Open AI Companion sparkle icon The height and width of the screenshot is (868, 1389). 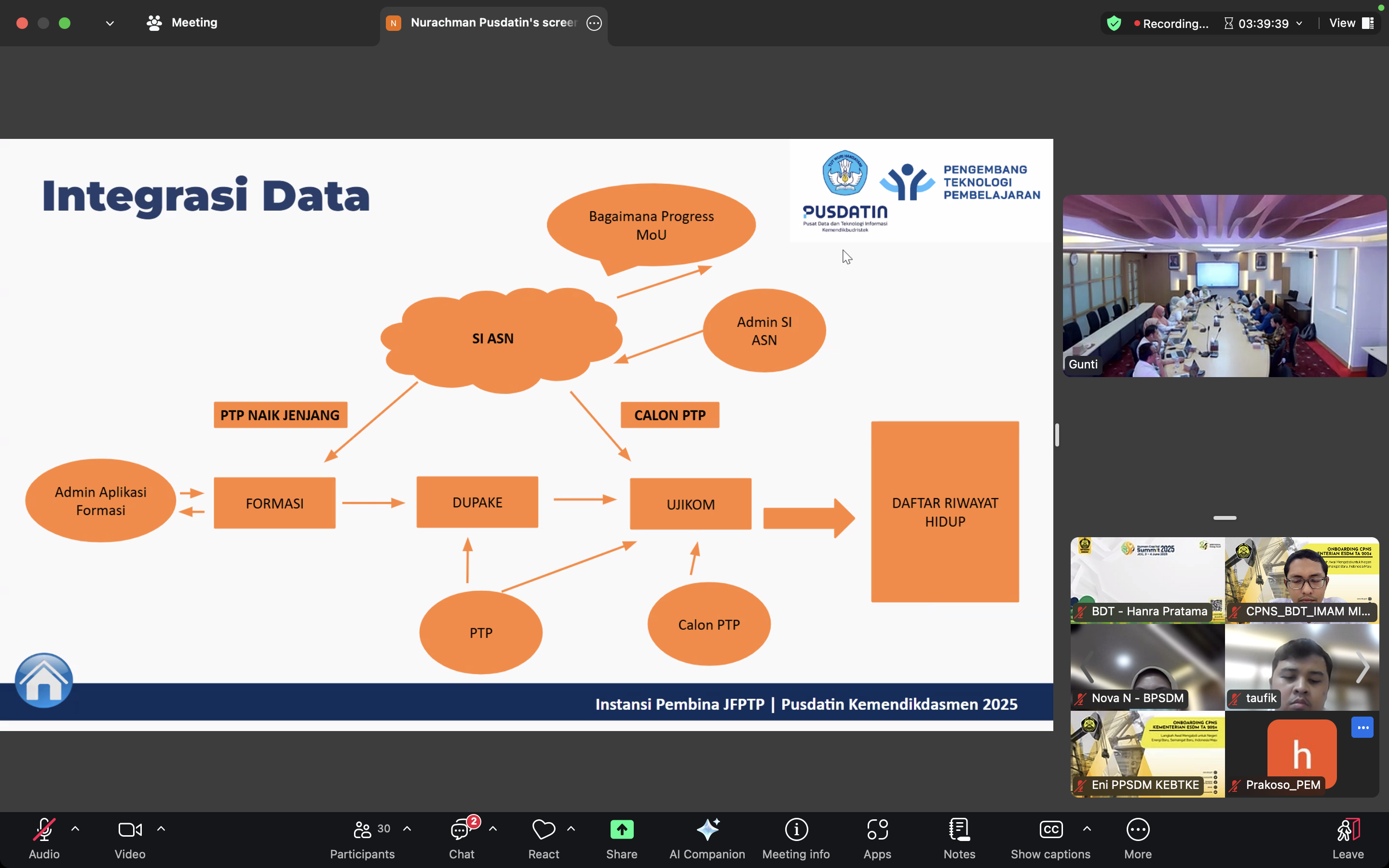pyautogui.click(x=707, y=829)
